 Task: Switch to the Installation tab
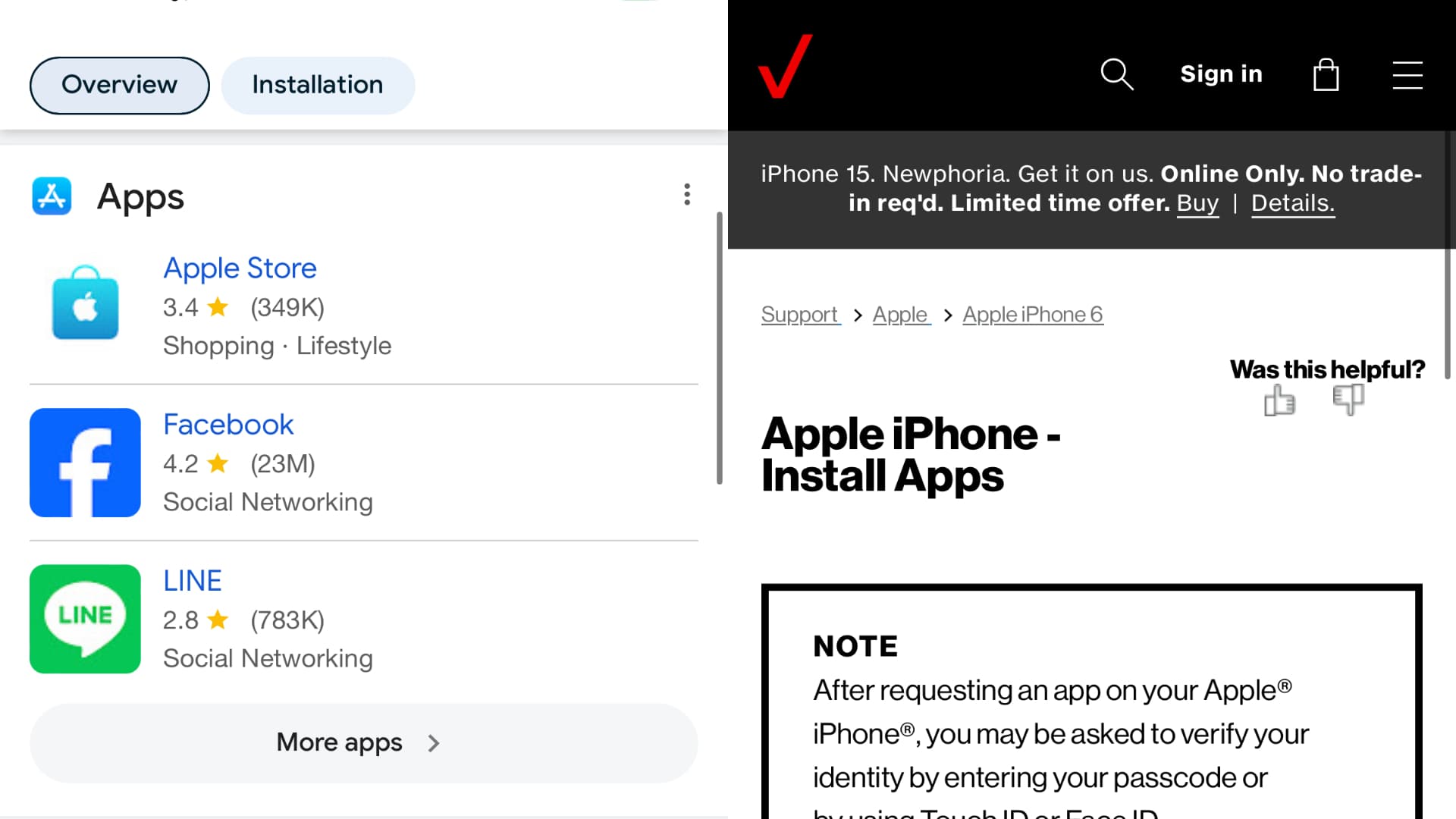(x=318, y=85)
